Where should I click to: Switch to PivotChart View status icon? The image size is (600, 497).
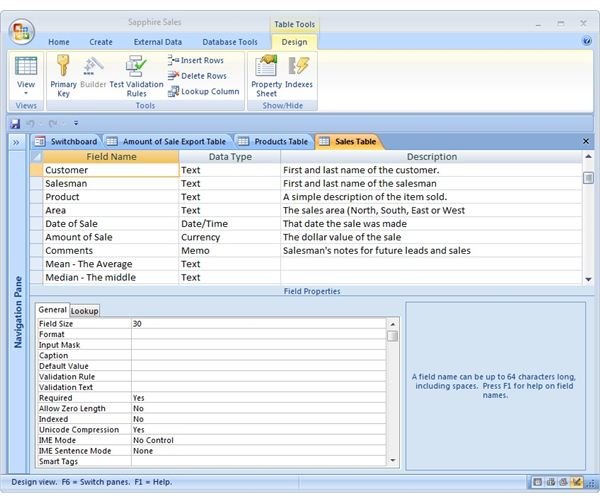[x=563, y=482]
